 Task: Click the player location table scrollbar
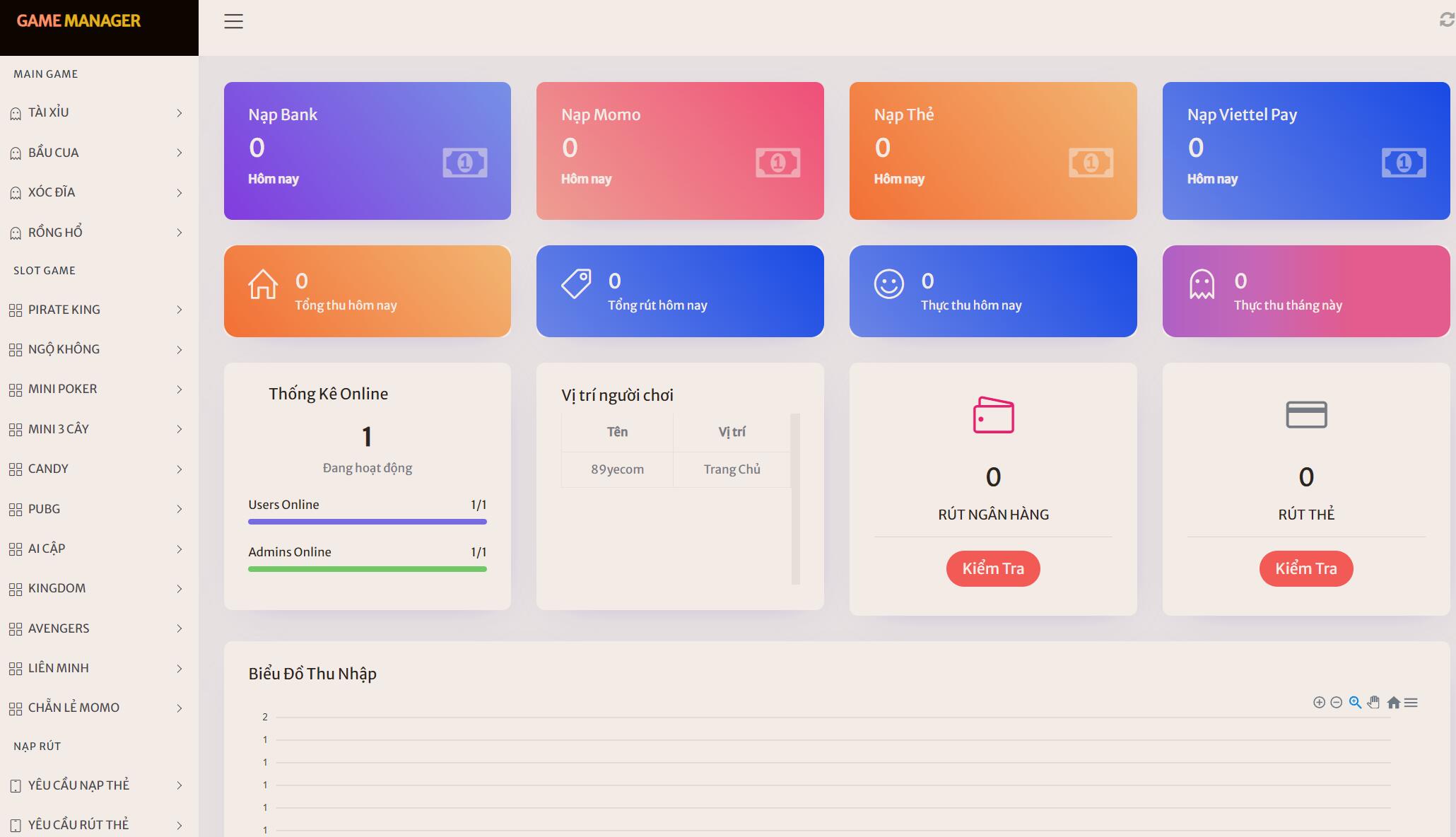tap(795, 499)
